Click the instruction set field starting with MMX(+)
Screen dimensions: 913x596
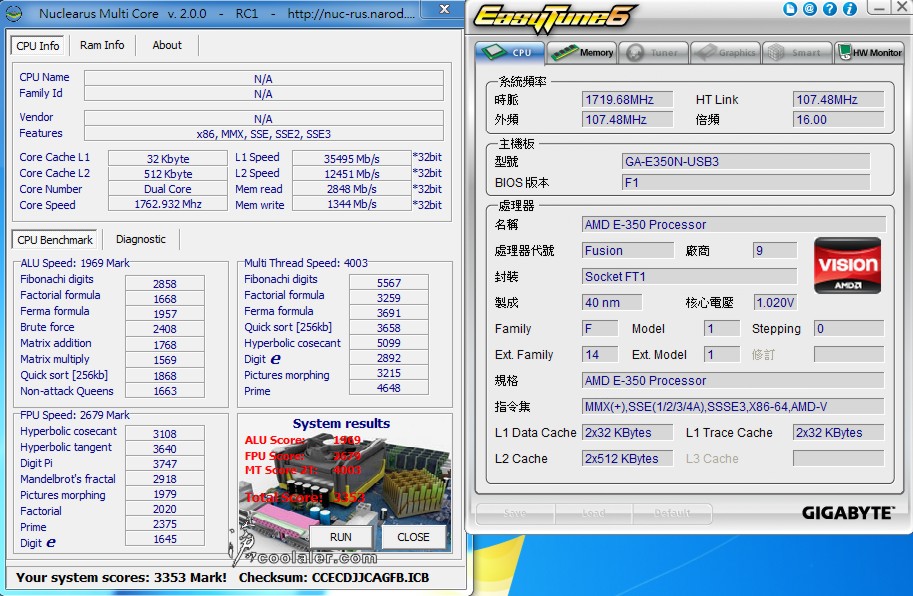732,406
